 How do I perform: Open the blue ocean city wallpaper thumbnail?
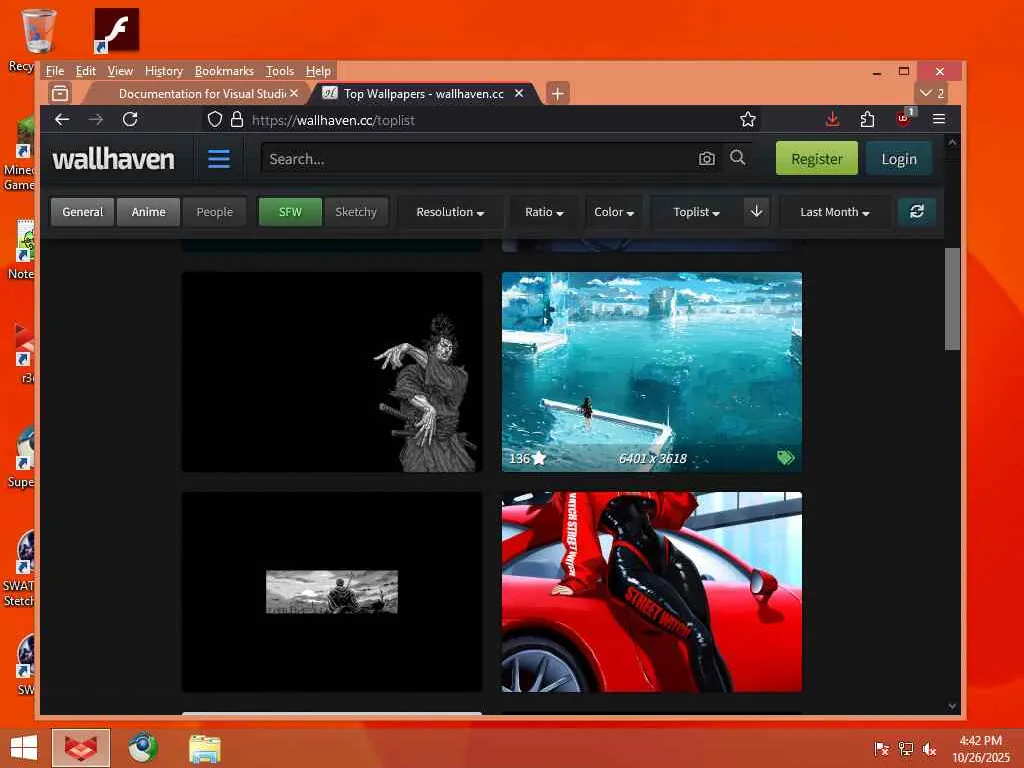pyautogui.click(x=652, y=372)
